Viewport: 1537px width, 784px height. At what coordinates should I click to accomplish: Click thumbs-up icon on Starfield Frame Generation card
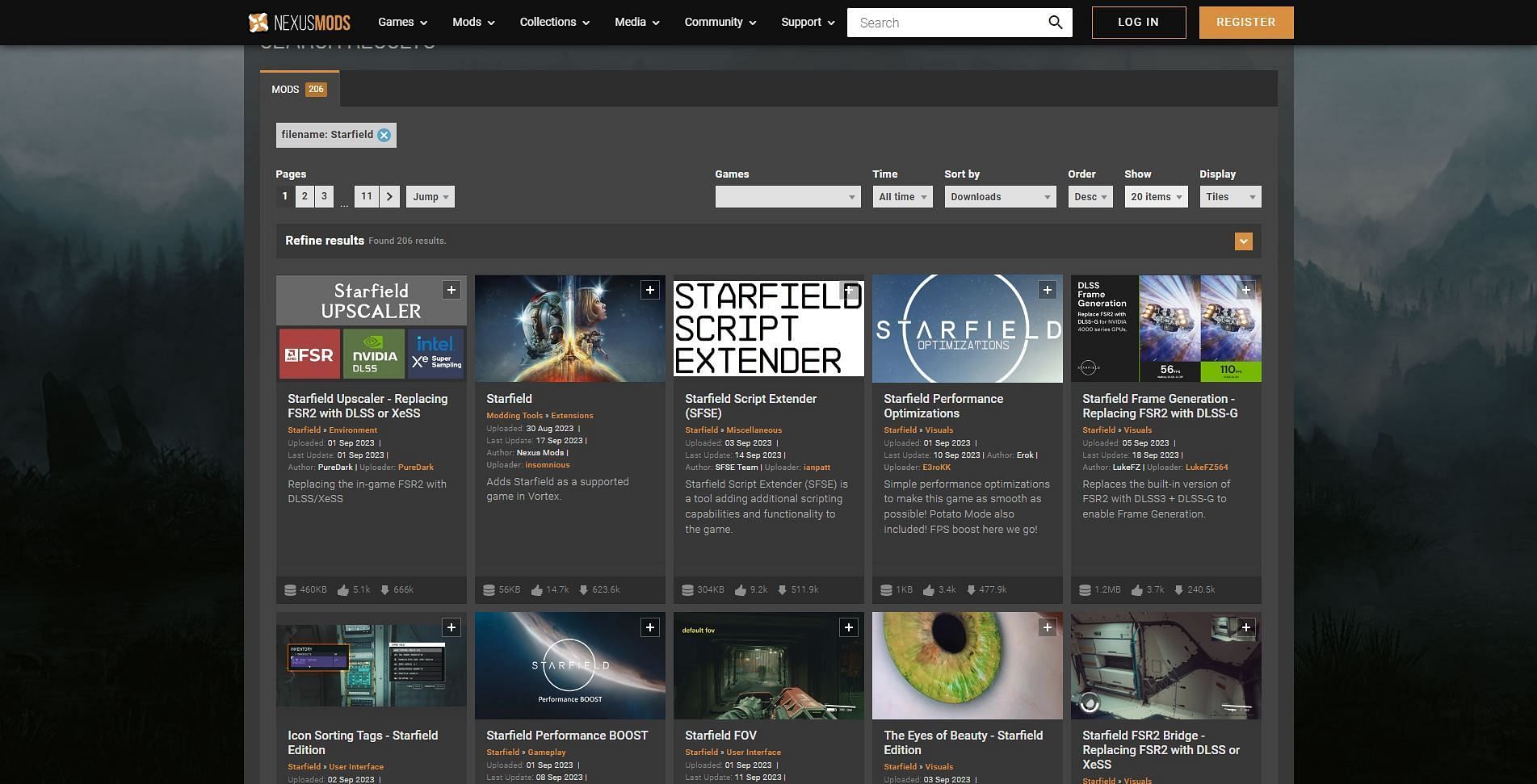click(x=1137, y=590)
